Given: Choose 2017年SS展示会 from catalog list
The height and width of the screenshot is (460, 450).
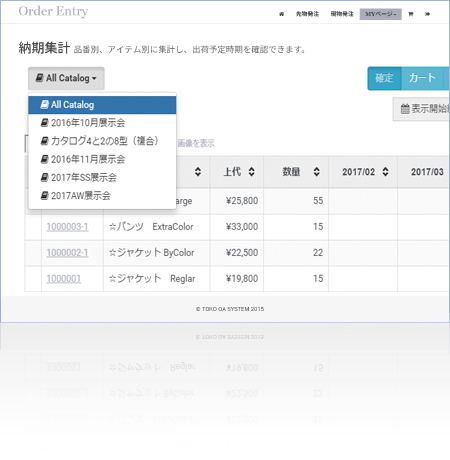Looking at the screenshot, I should (102, 177).
